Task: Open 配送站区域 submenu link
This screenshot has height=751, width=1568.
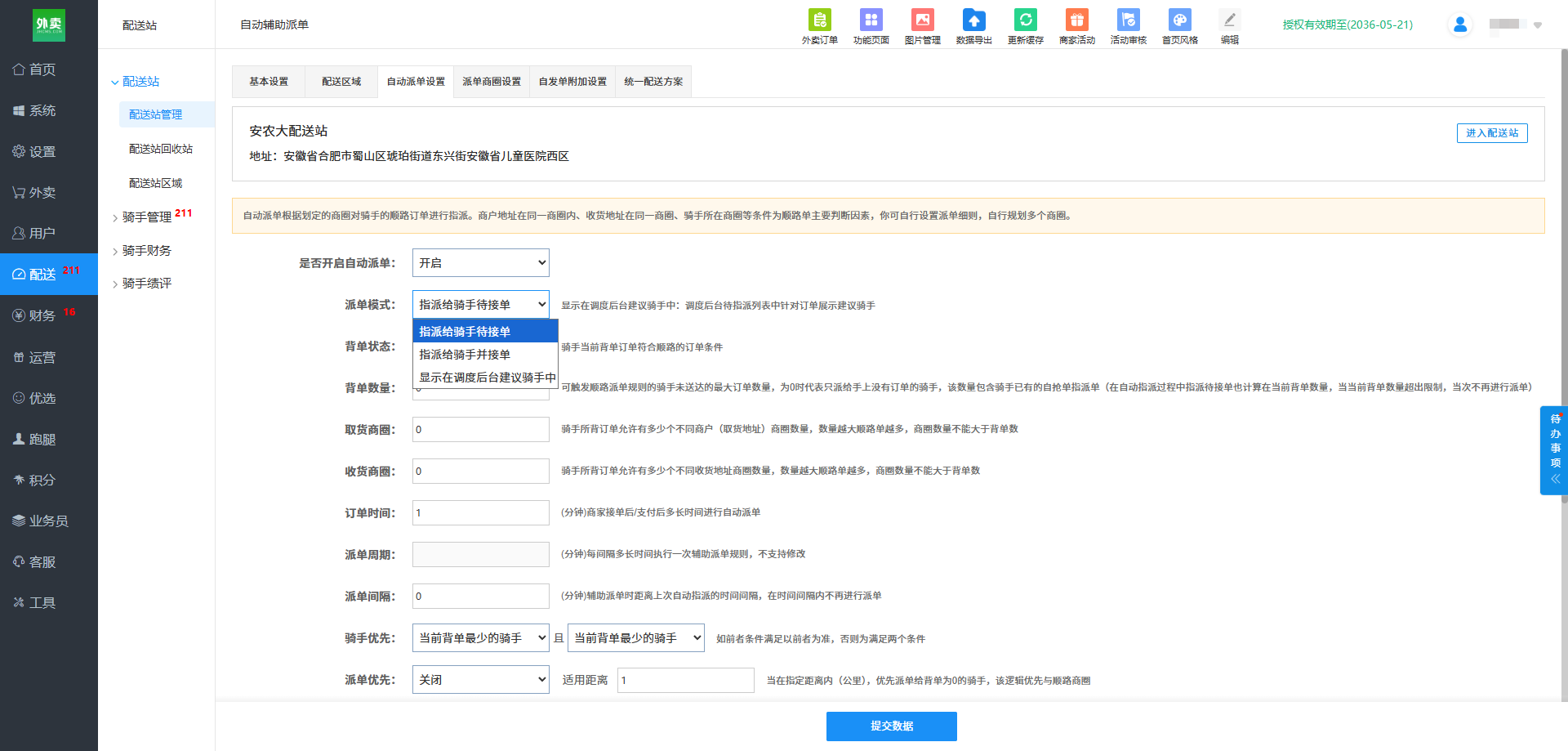Action: click(x=156, y=183)
